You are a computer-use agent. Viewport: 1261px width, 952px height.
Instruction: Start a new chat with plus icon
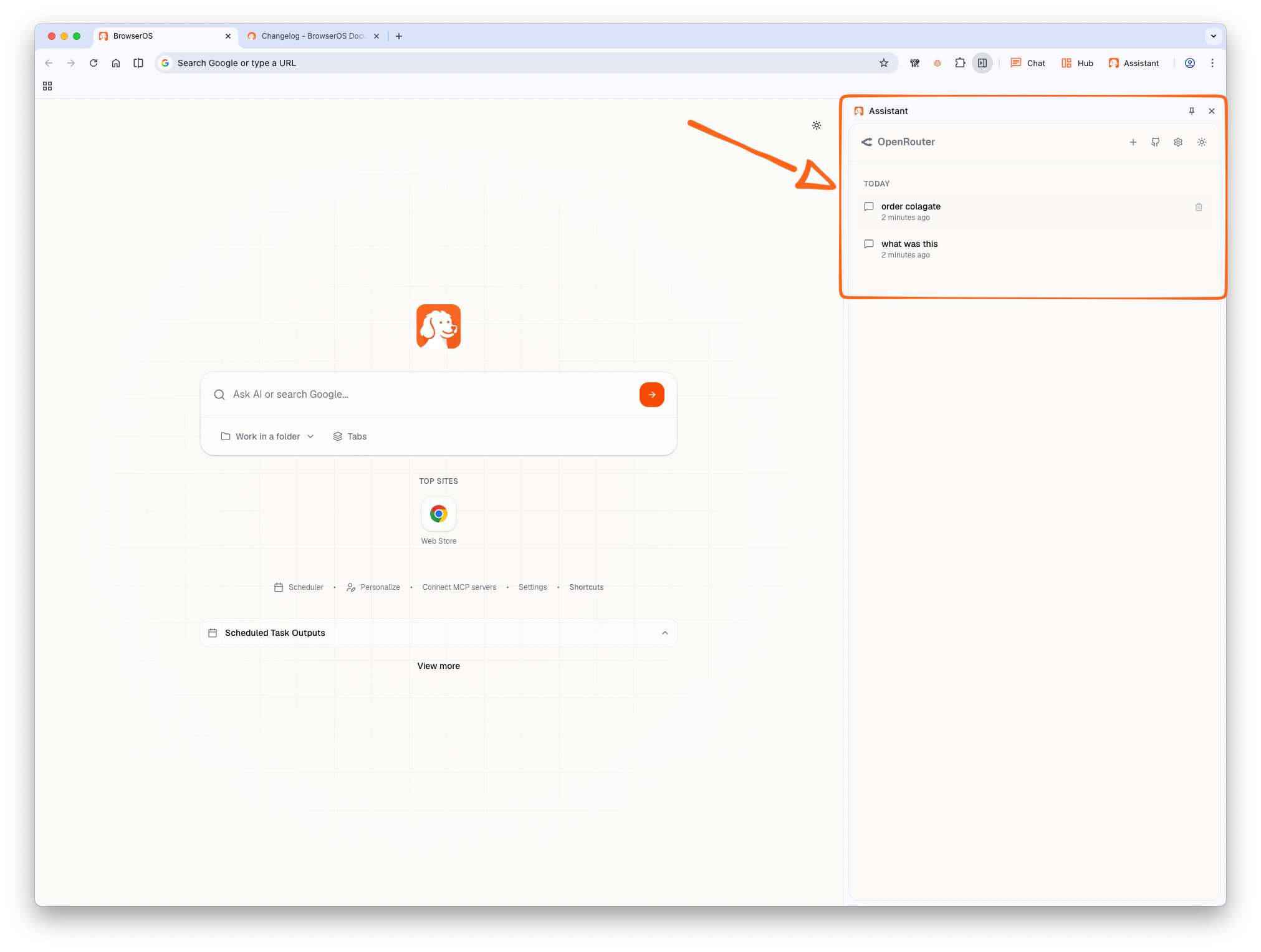click(1133, 142)
